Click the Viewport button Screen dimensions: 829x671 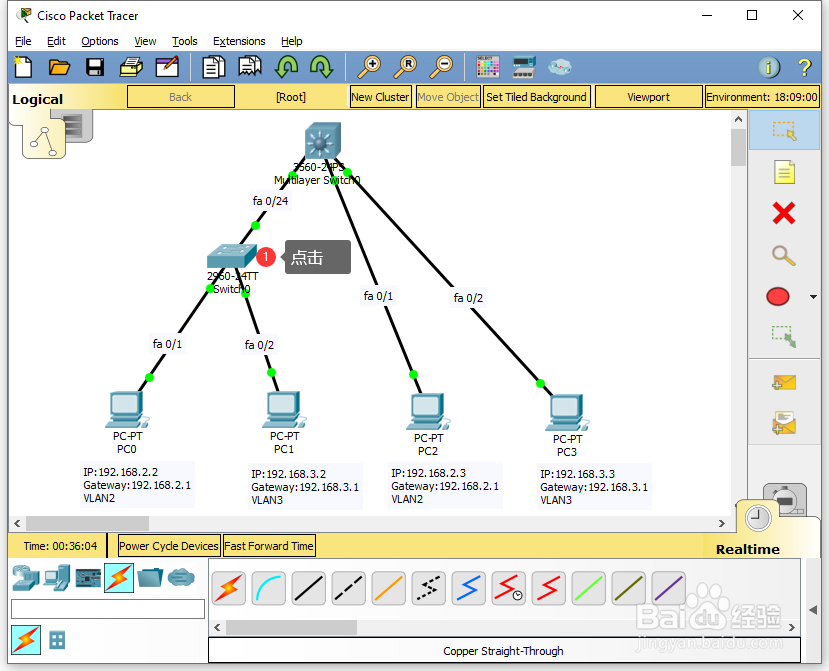pos(648,97)
